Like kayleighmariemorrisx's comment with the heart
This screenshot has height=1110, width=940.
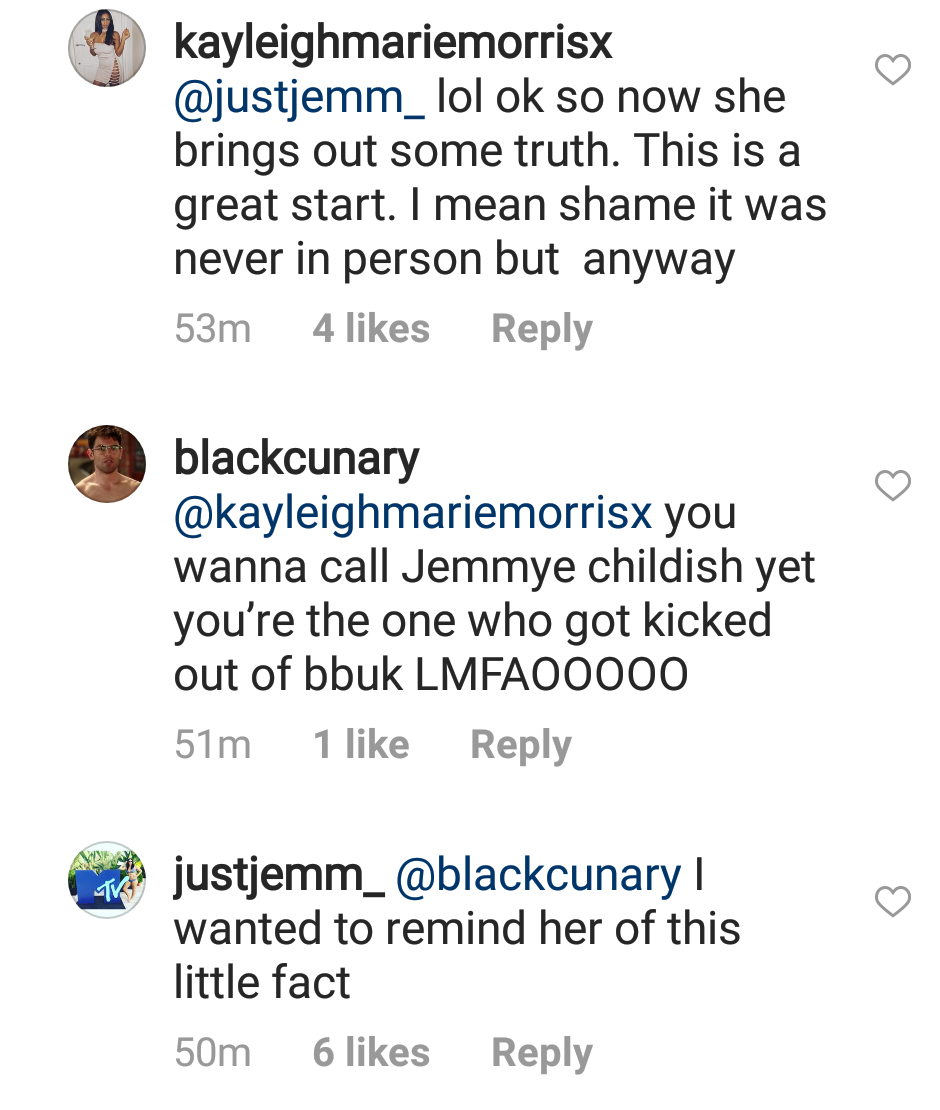point(893,69)
